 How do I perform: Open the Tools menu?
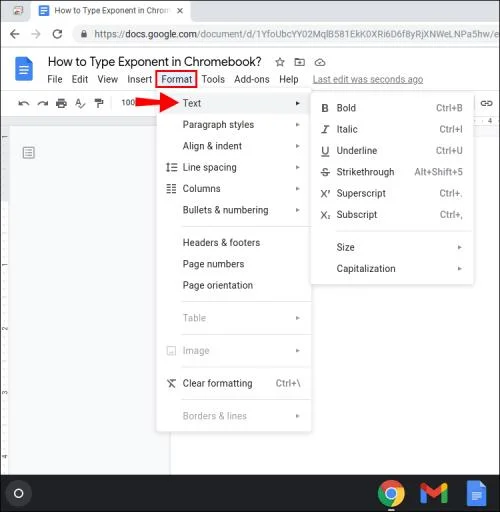213,79
